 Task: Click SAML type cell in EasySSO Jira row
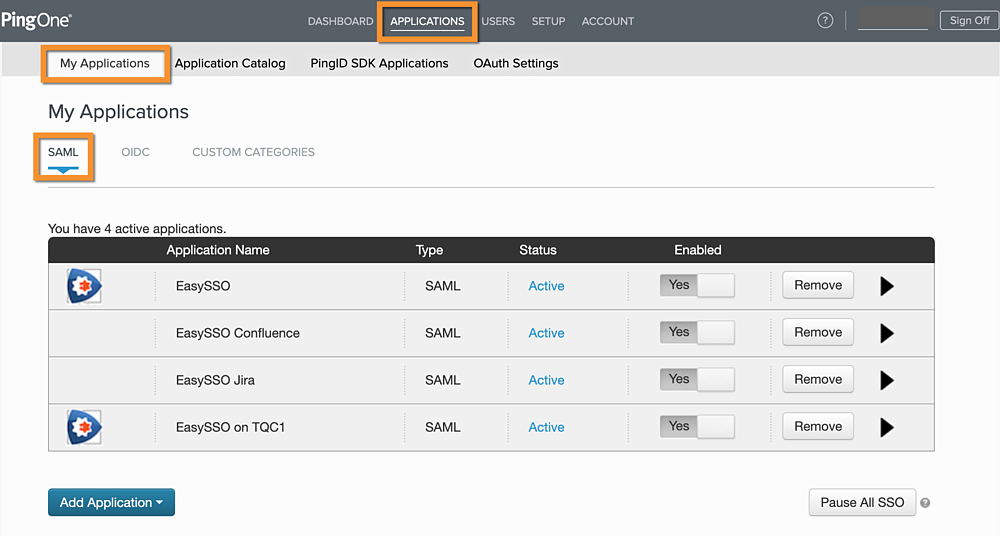pyautogui.click(x=443, y=380)
